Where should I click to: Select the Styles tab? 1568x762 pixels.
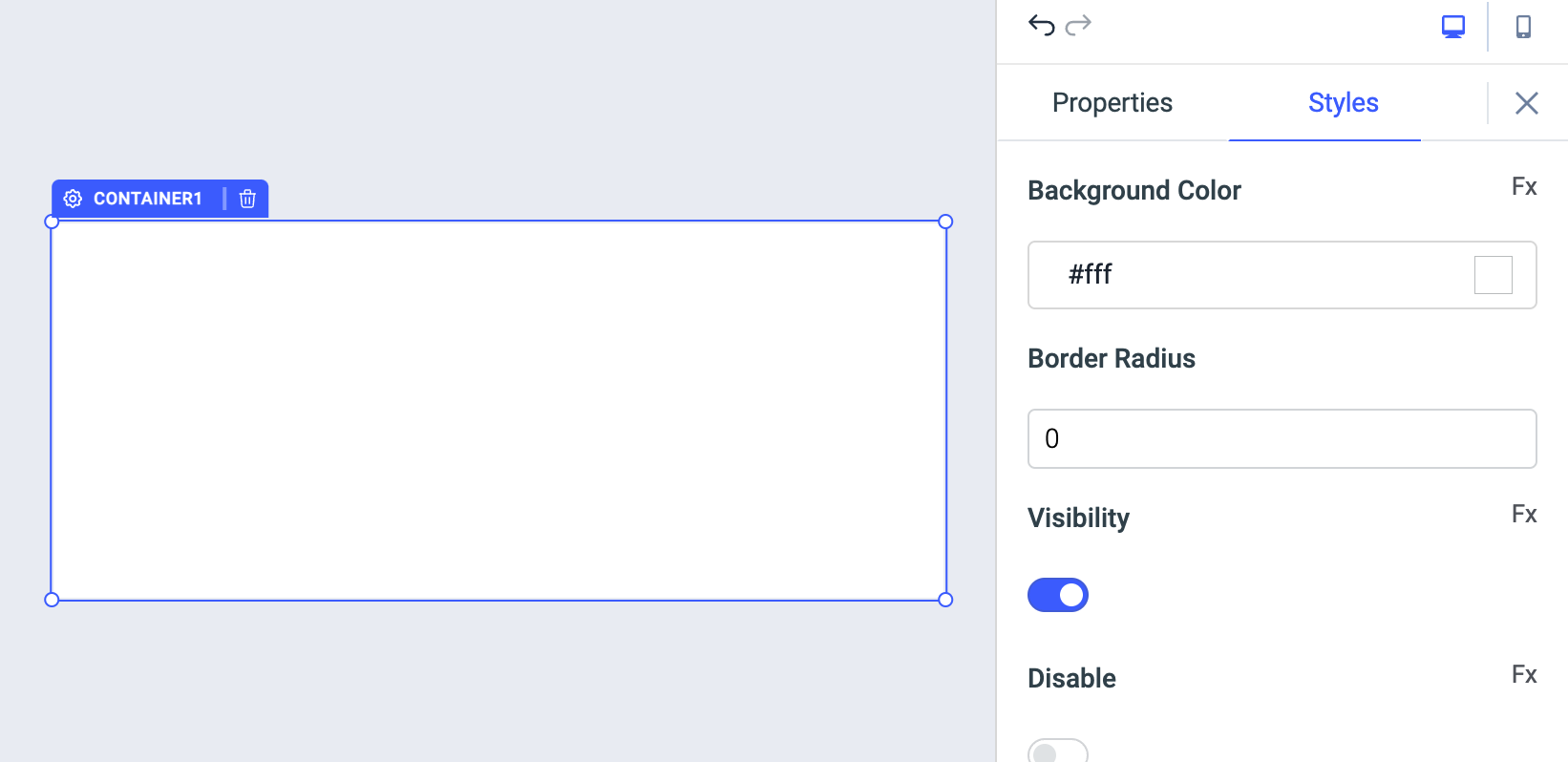[1343, 102]
